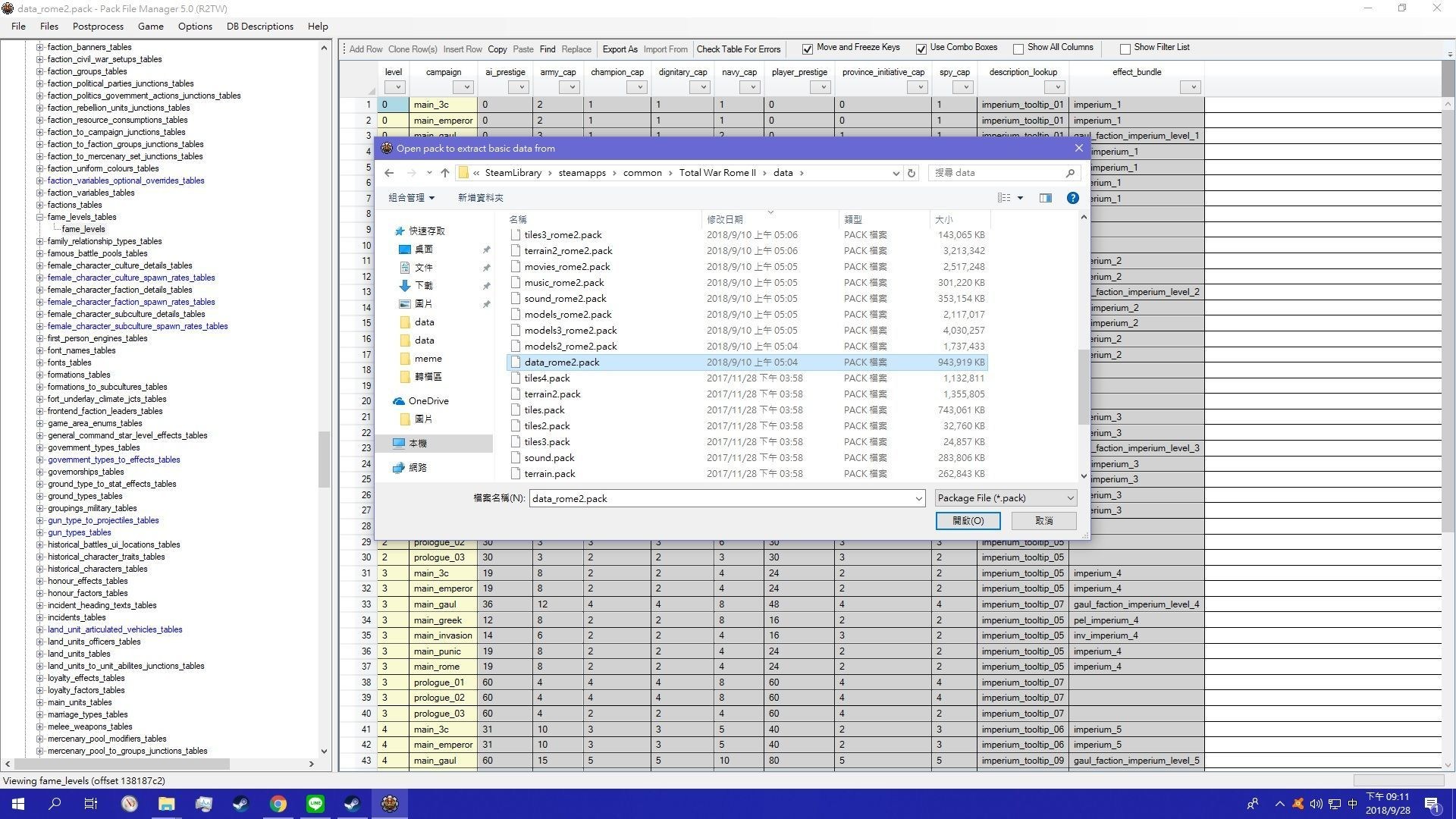
Task: Click the Pack File Manager taskbar icon
Action: pos(389,803)
